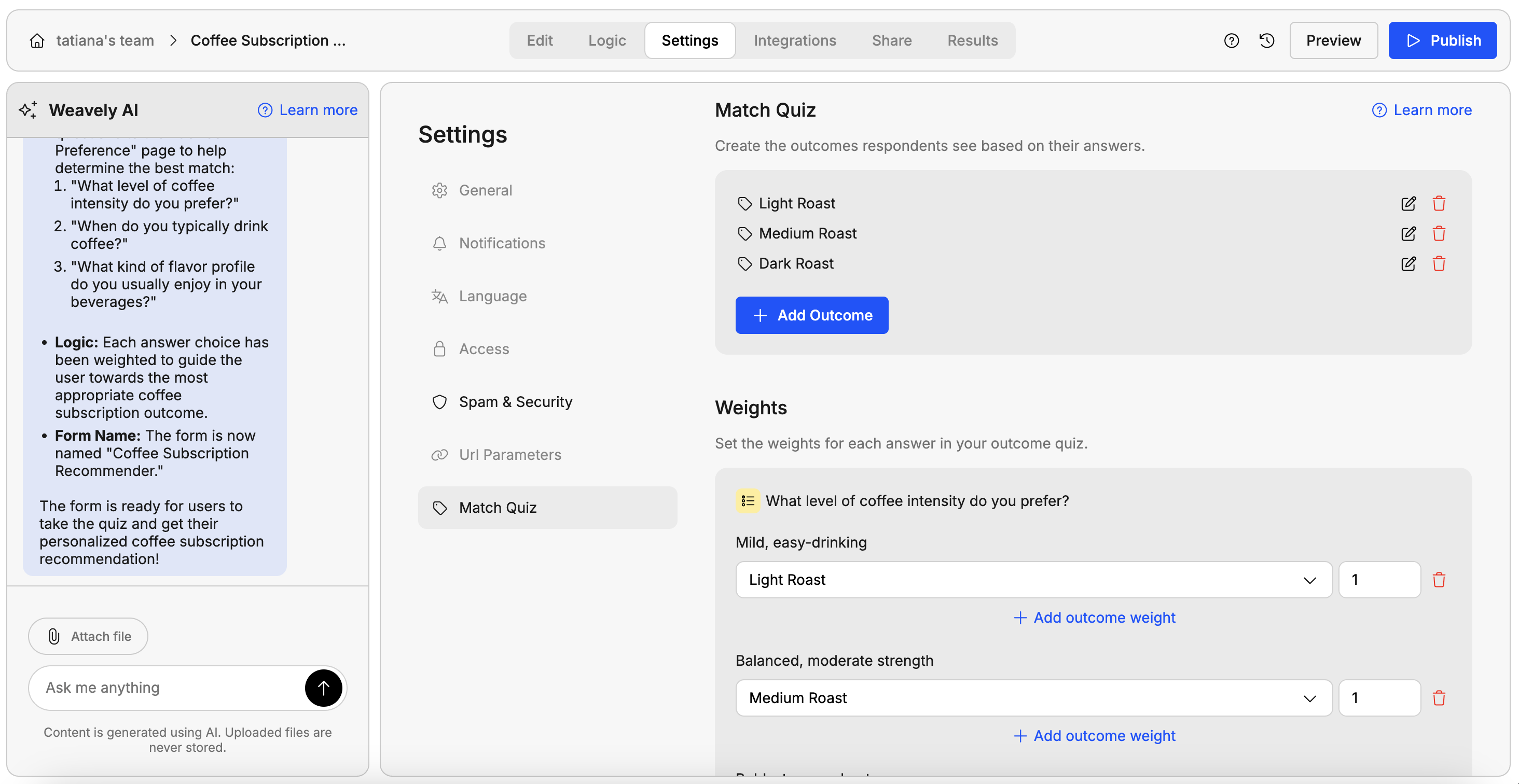The image size is (1519, 784).
Task: Open Notifications settings section
Action: pos(547,244)
